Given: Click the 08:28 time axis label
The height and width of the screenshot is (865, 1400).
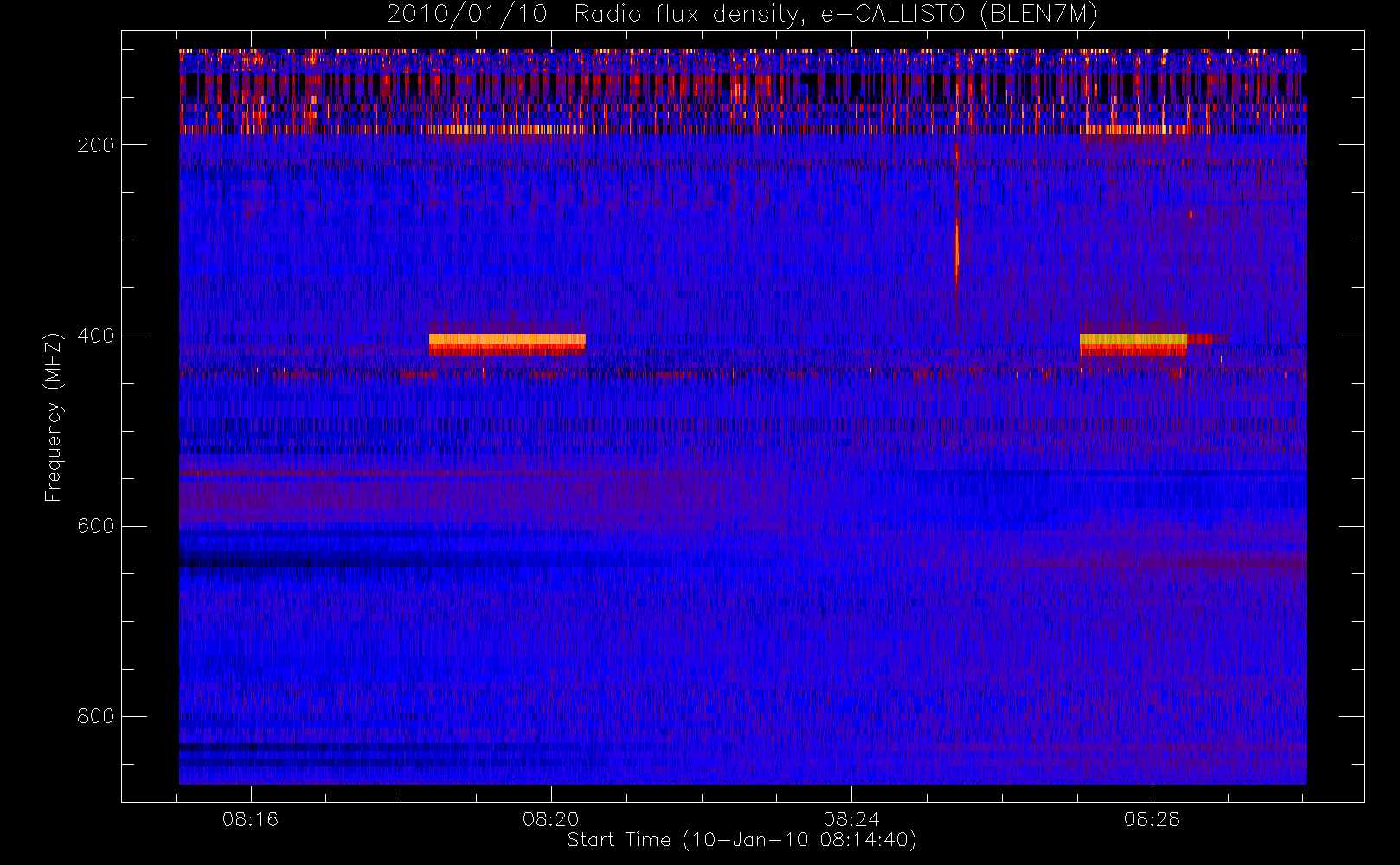Looking at the screenshot, I should 1153,819.
